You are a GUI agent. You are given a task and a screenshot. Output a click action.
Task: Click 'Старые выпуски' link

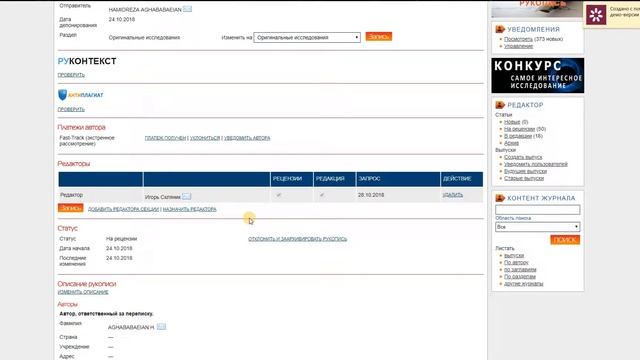(x=524, y=178)
